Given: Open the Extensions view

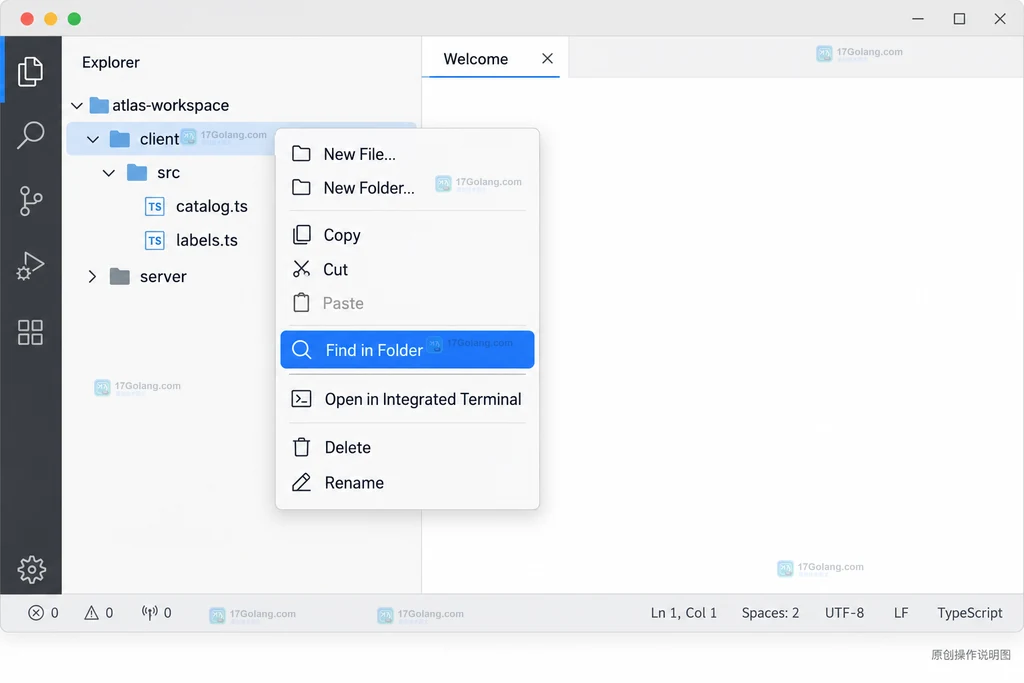Looking at the screenshot, I should (x=30, y=332).
